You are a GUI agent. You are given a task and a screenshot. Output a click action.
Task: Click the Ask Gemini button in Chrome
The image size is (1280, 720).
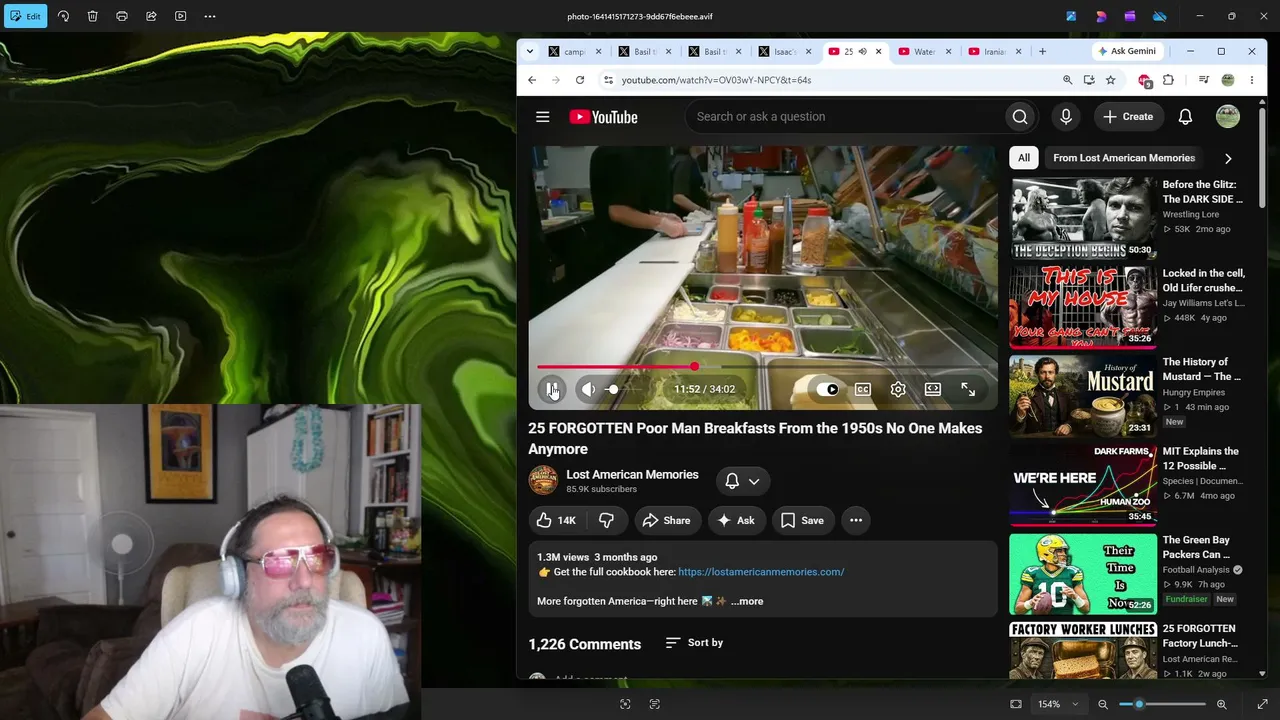[x=1127, y=51]
